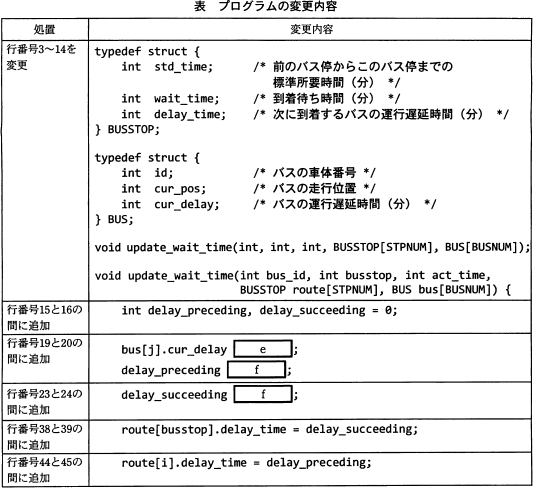Click the comment 'バスの車体番号'
Viewport: 533px width, 488px height.
[x=314, y=173]
